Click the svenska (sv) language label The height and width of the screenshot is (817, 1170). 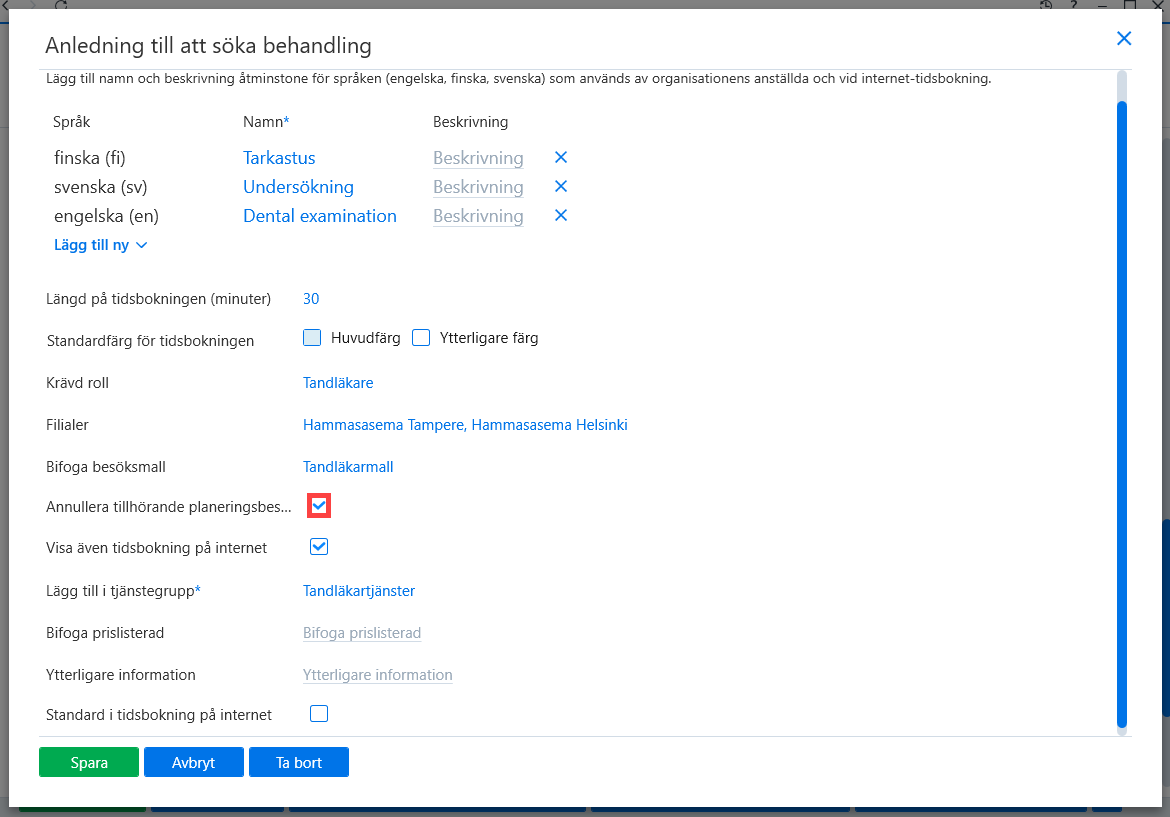(101, 187)
